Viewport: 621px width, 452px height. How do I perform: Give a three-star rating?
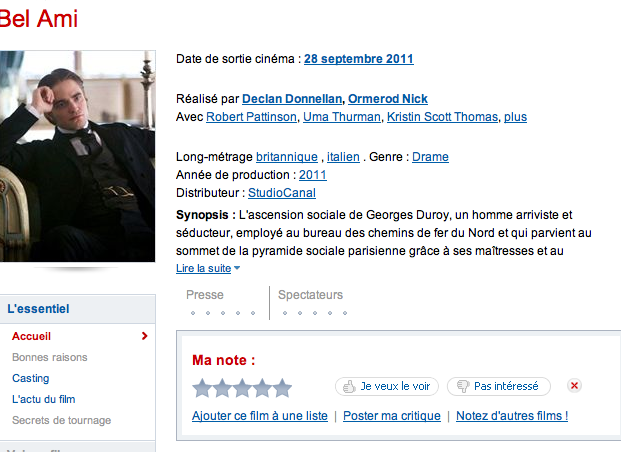[242, 388]
